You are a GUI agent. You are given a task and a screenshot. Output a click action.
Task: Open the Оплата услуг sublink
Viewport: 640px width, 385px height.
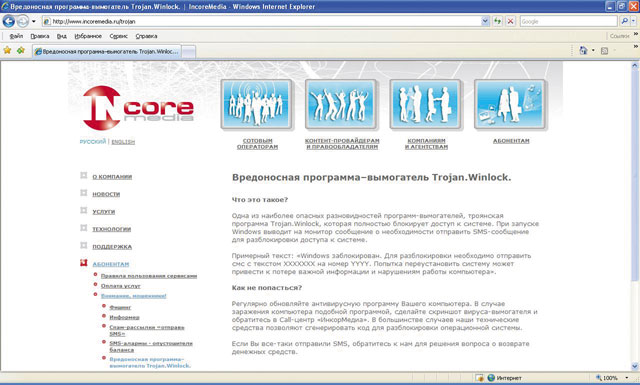[x=120, y=286]
